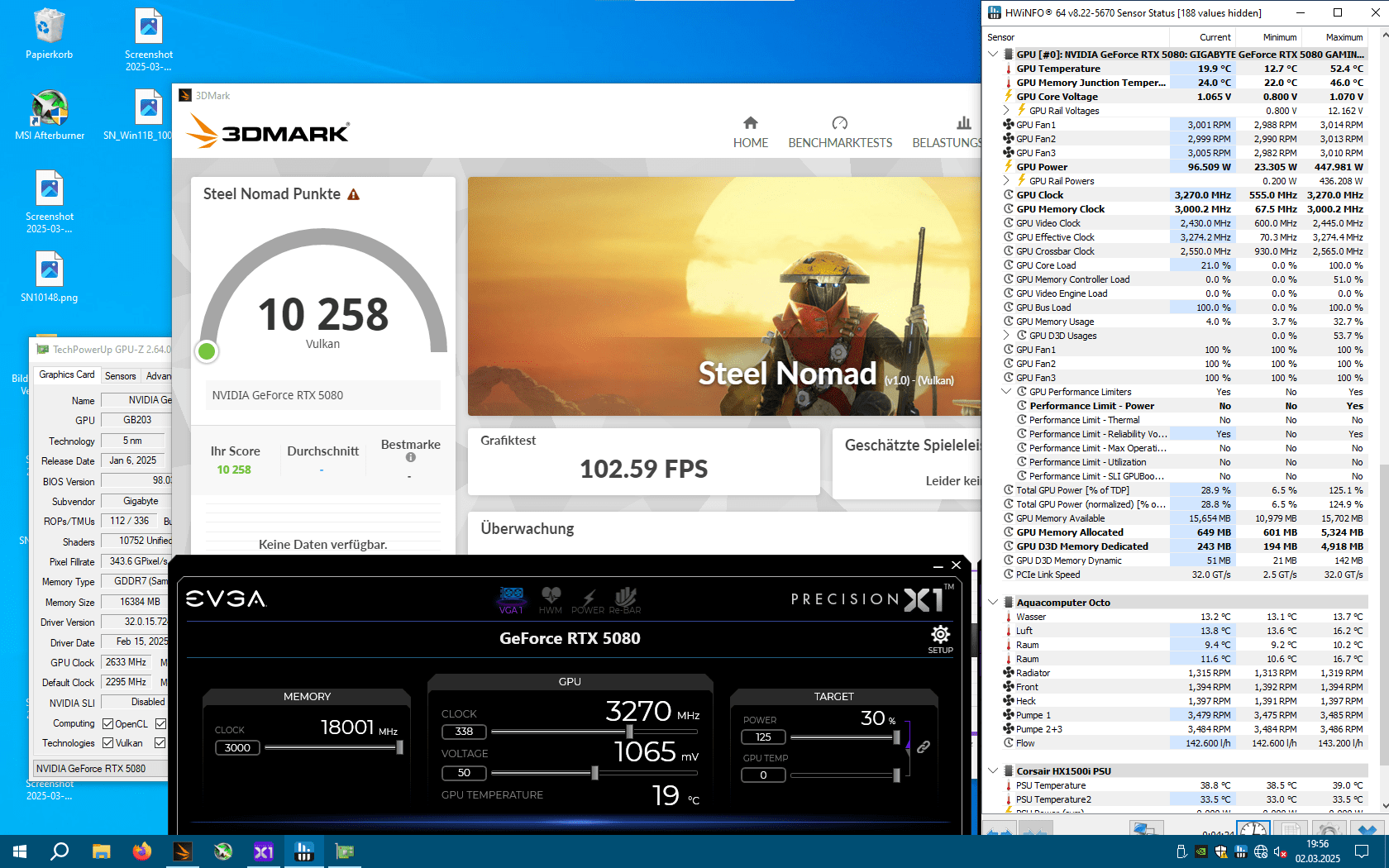The width and height of the screenshot is (1389, 868).
Task: Switch to GPU-Z Sensors tab
Action: coord(121,376)
